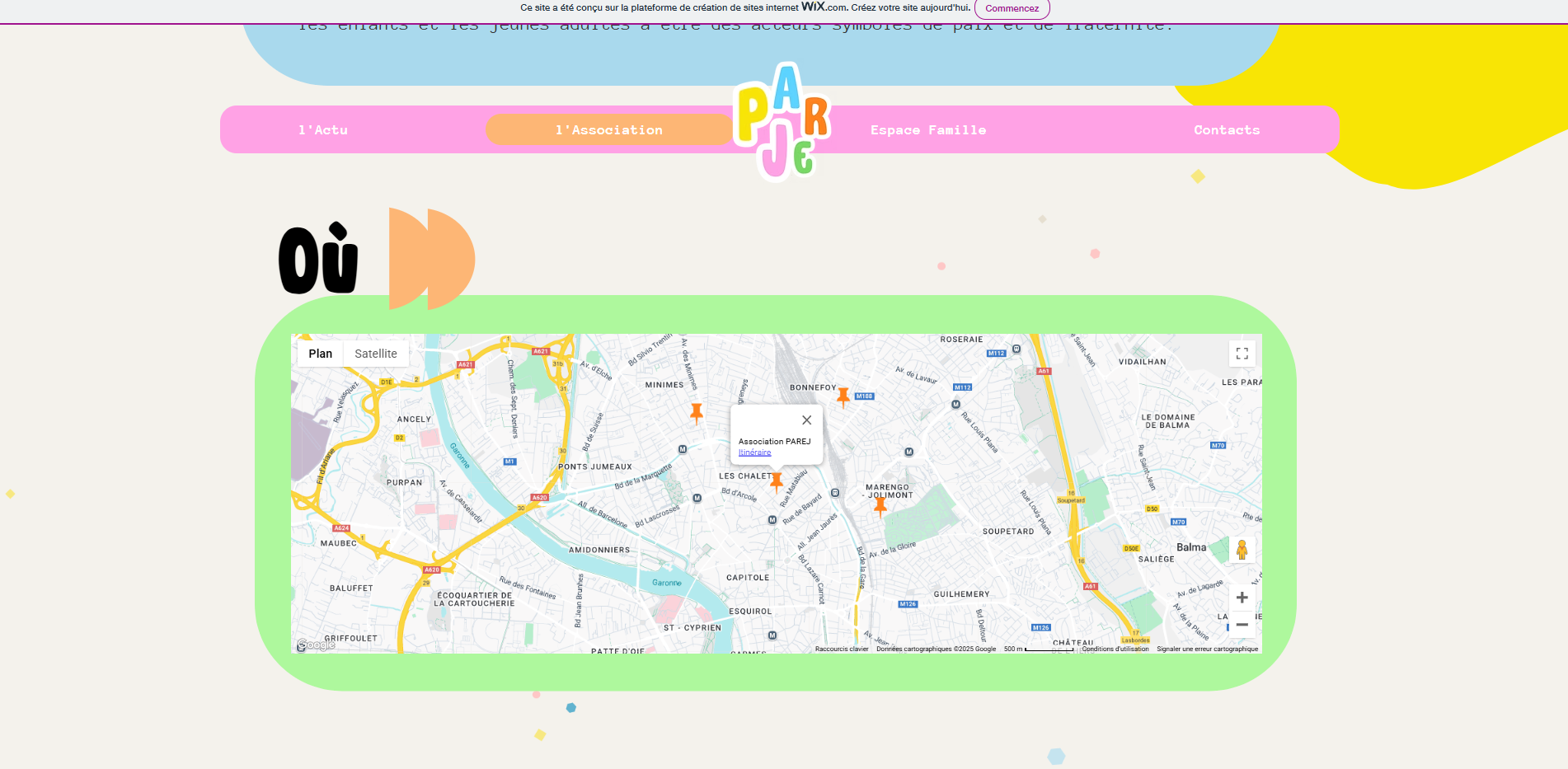Click the metro icon near Bd d'Arcole
This screenshot has height=769, width=1568.
coord(697,498)
